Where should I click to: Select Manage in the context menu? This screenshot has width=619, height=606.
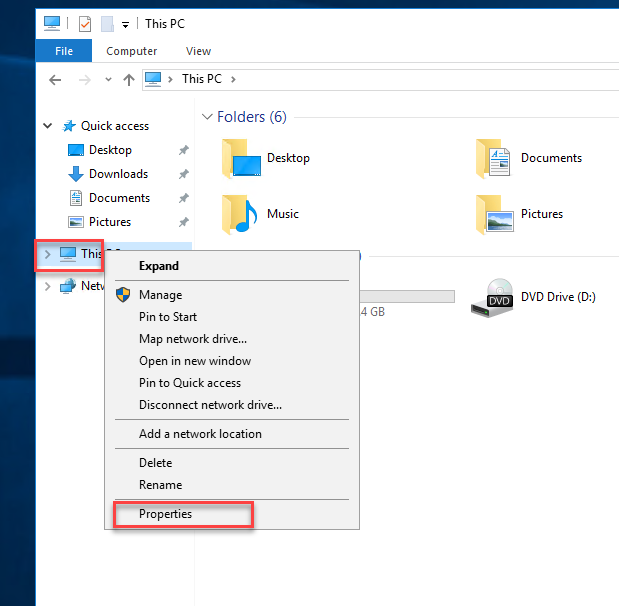160,295
